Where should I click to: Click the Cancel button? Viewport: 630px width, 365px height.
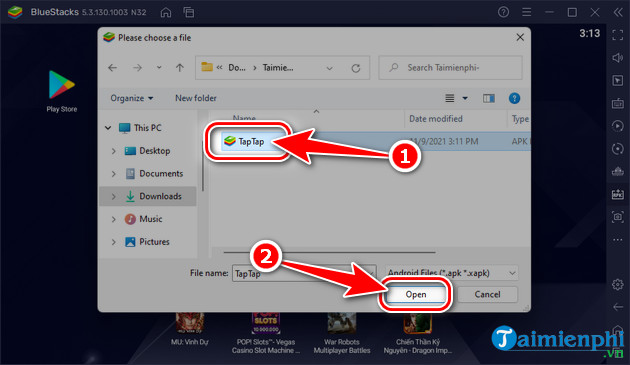coord(487,295)
